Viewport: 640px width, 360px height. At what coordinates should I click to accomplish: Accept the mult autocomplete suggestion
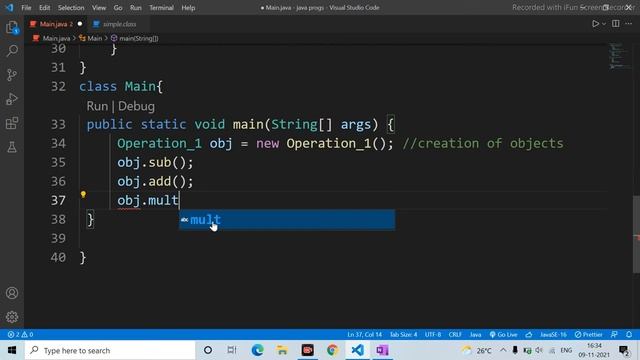(287, 220)
